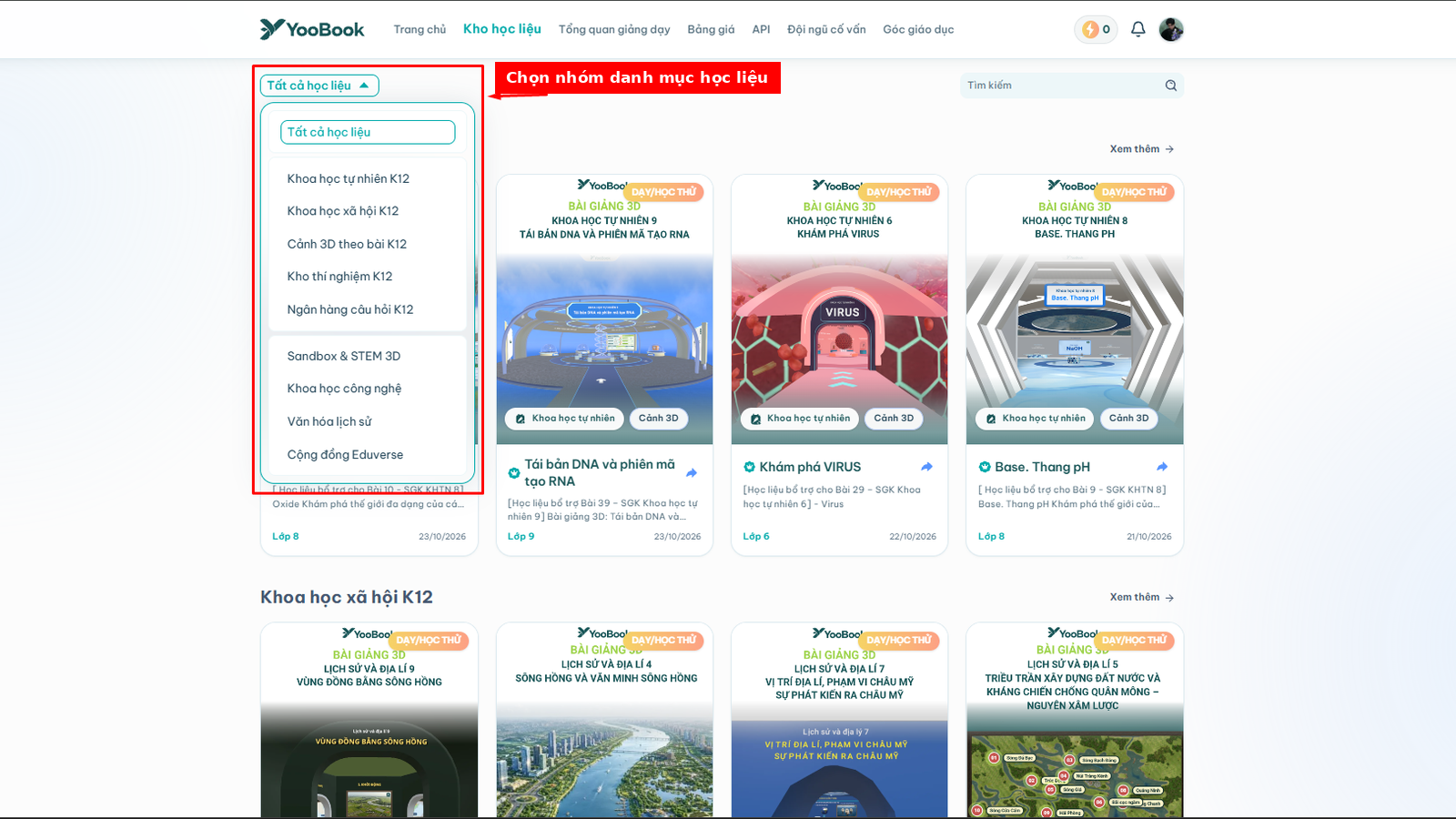Click Cảnh 3D tag on VIRUS card

[894, 419]
